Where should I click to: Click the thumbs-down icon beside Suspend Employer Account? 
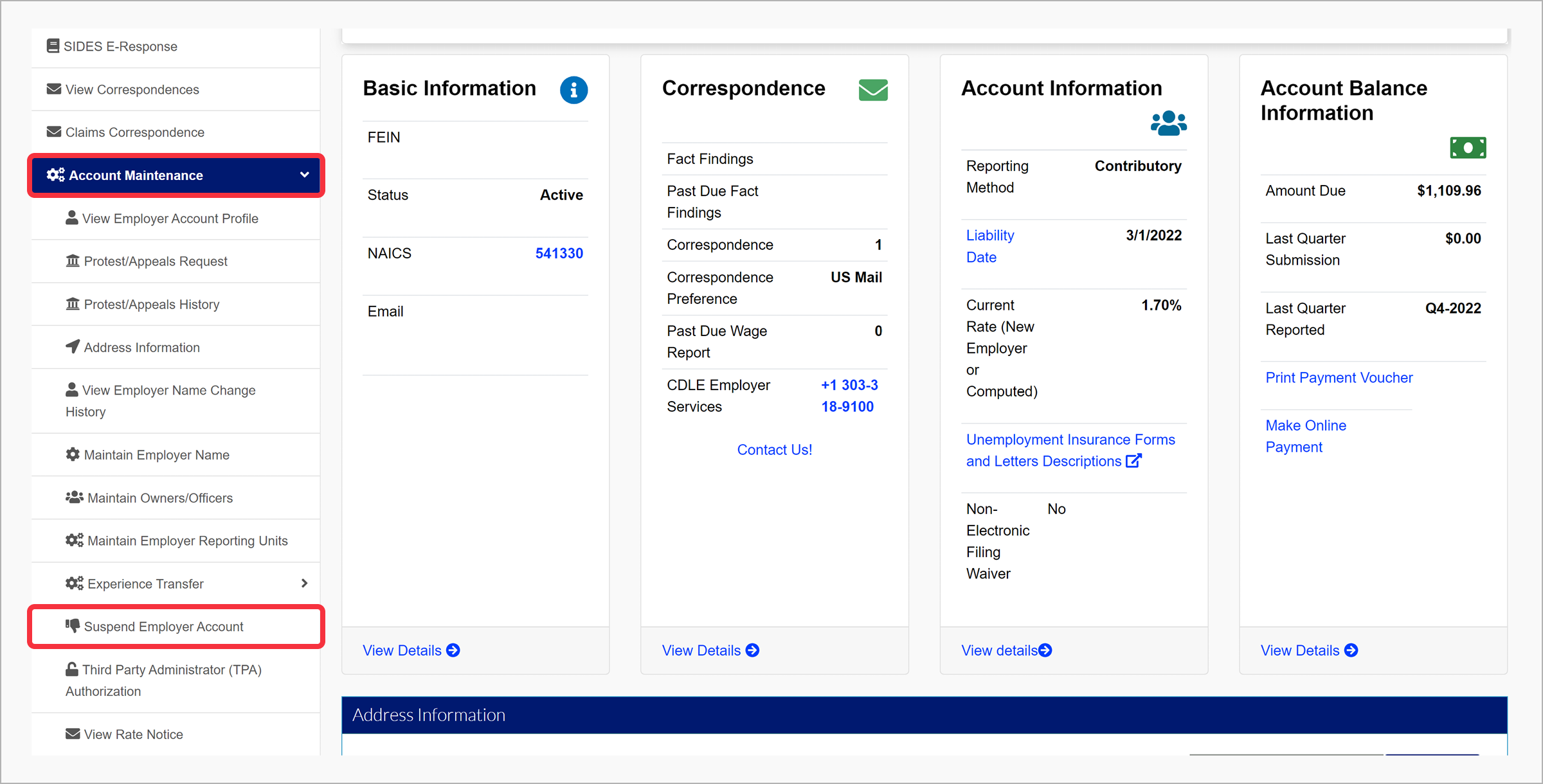(x=72, y=625)
